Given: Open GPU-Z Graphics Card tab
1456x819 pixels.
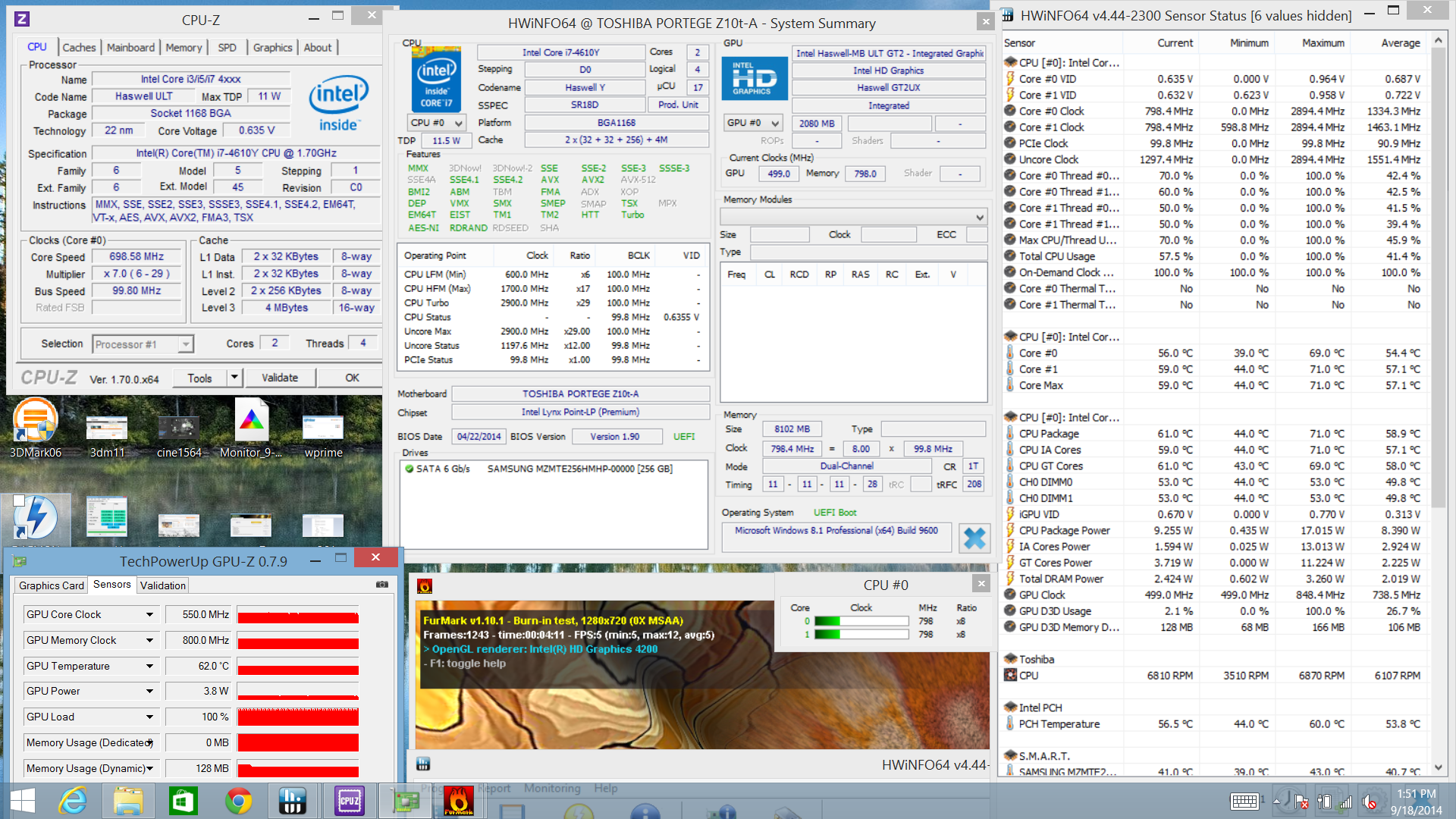Looking at the screenshot, I should tap(52, 585).
